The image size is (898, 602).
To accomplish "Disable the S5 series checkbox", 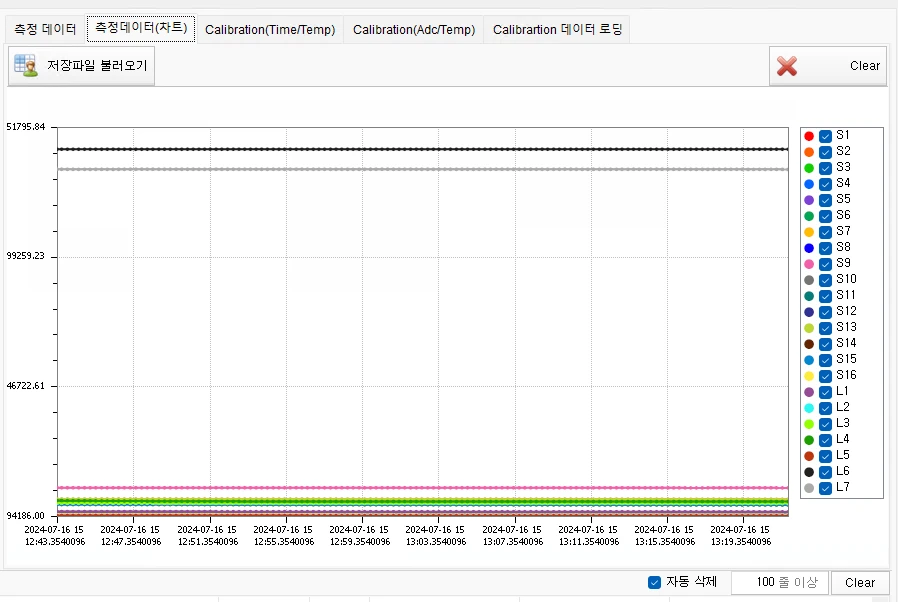I will [825, 200].
